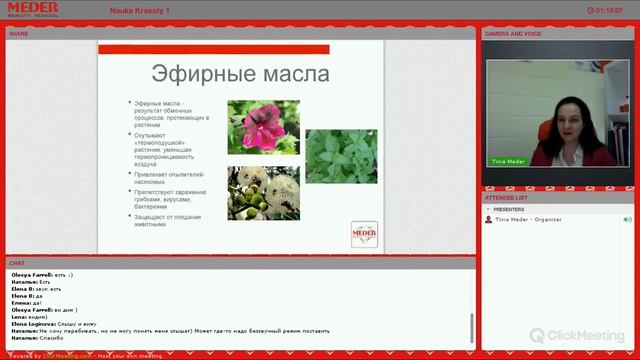Click the bullet 'Привлекает опылителей-насекомых'
The image size is (640, 360).
coord(169,178)
